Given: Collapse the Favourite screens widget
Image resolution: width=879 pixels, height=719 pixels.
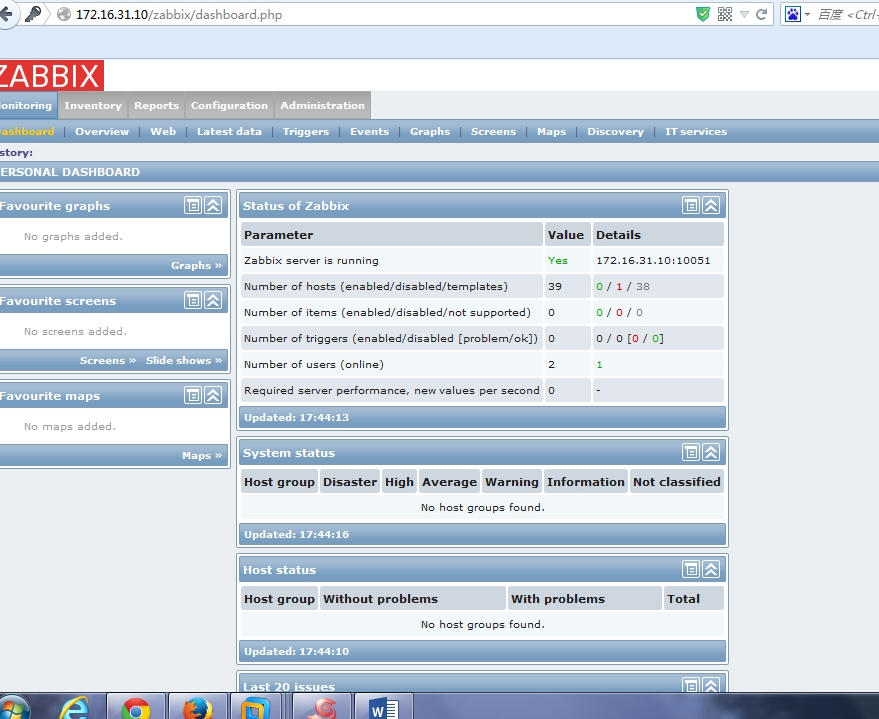Looking at the screenshot, I should click(213, 301).
